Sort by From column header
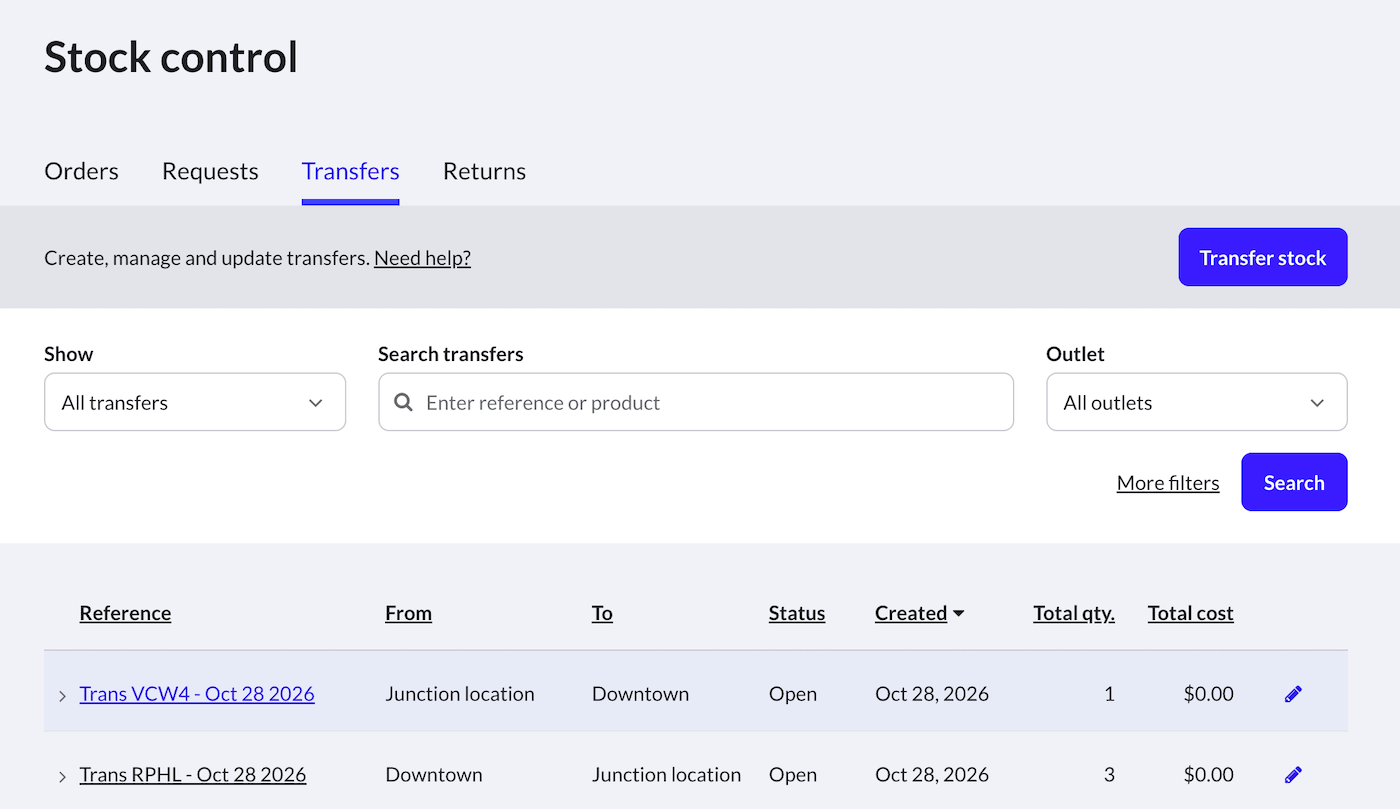 point(408,613)
